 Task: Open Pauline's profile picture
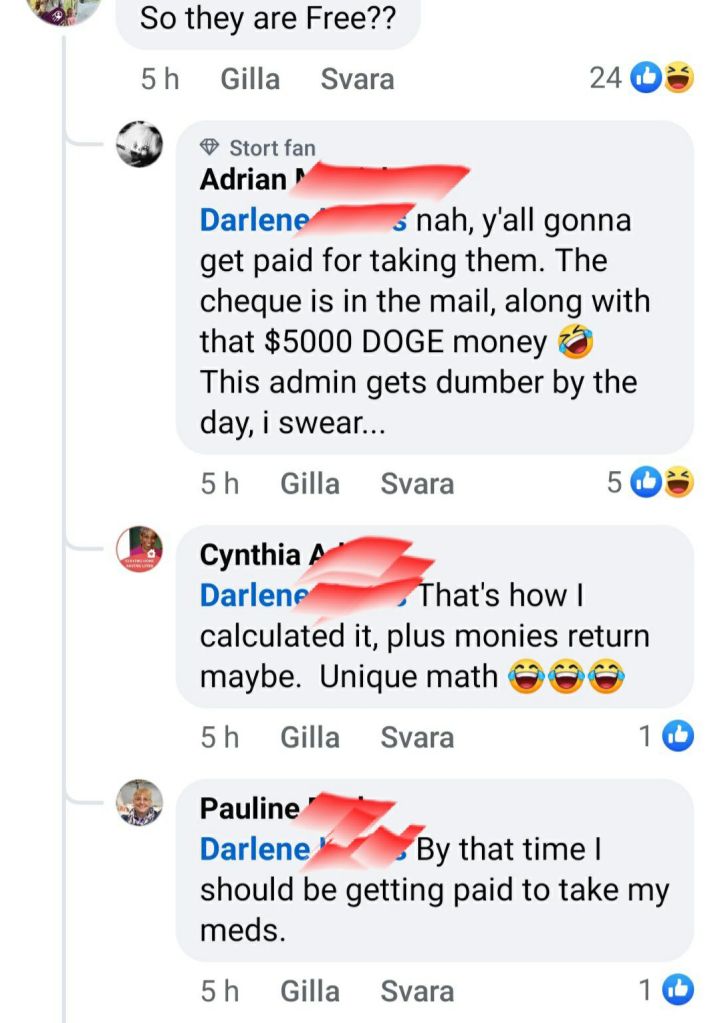click(139, 802)
